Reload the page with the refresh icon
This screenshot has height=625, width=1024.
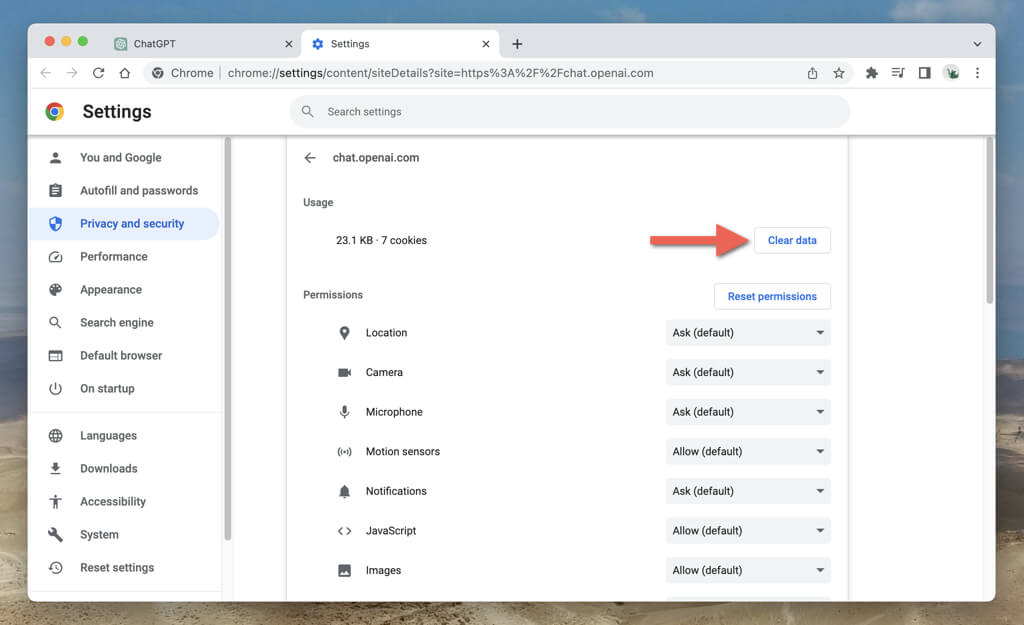click(98, 73)
